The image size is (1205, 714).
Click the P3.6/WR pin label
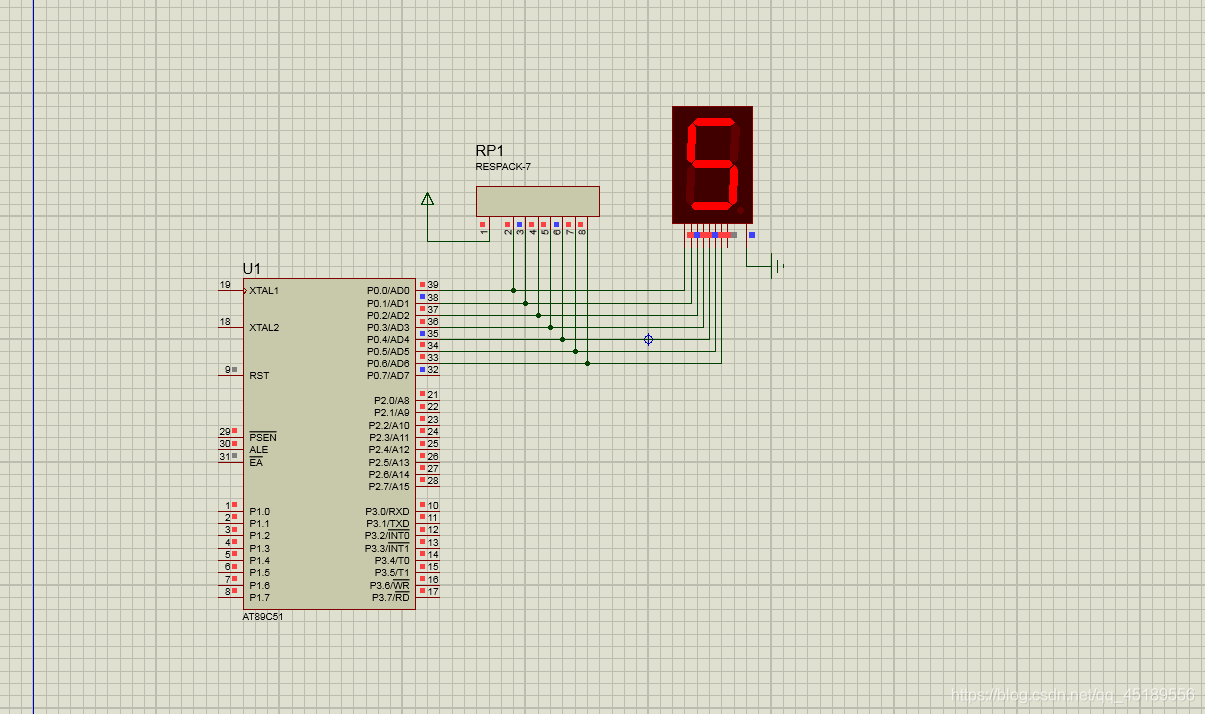(390, 585)
